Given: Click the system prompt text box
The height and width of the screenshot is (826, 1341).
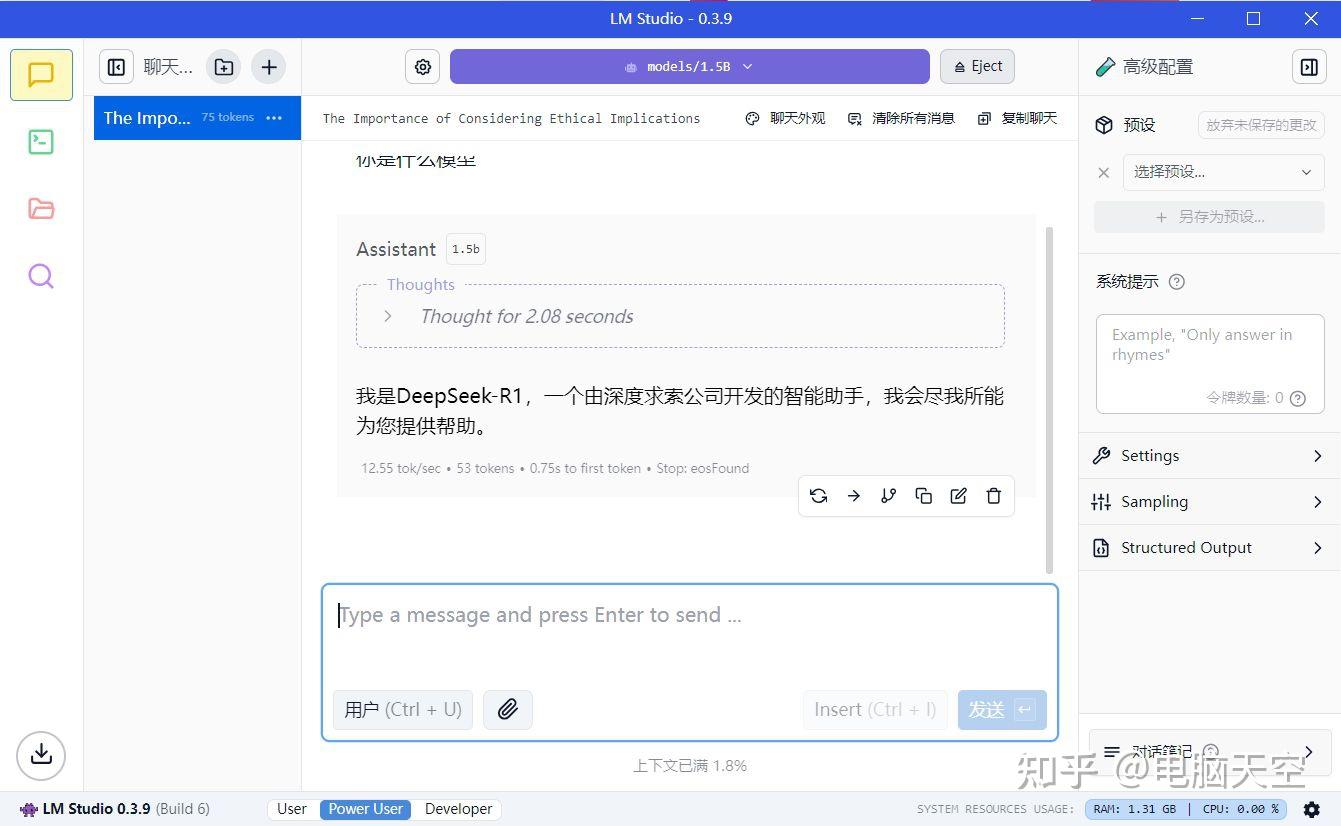Looking at the screenshot, I should 1210,364.
